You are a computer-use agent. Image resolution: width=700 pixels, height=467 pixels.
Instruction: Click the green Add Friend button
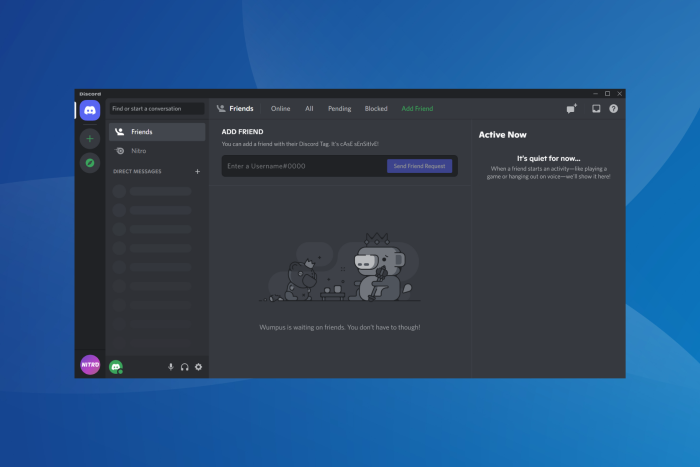(417, 108)
